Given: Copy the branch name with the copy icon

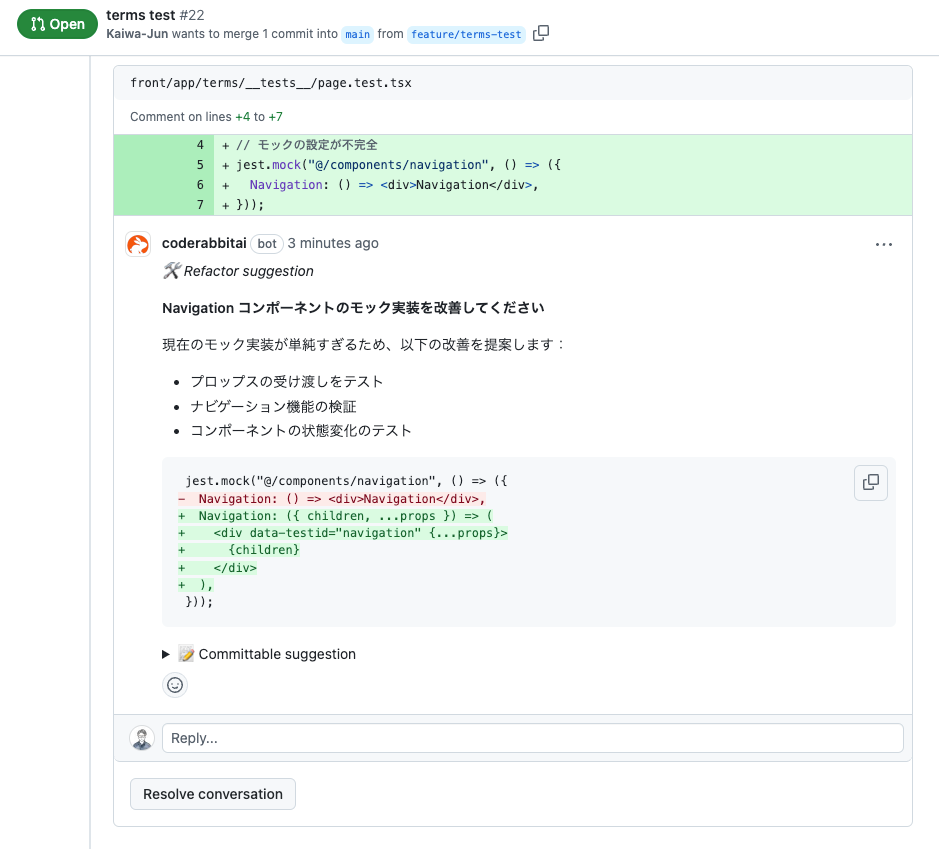Looking at the screenshot, I should [x=540, y=32].
